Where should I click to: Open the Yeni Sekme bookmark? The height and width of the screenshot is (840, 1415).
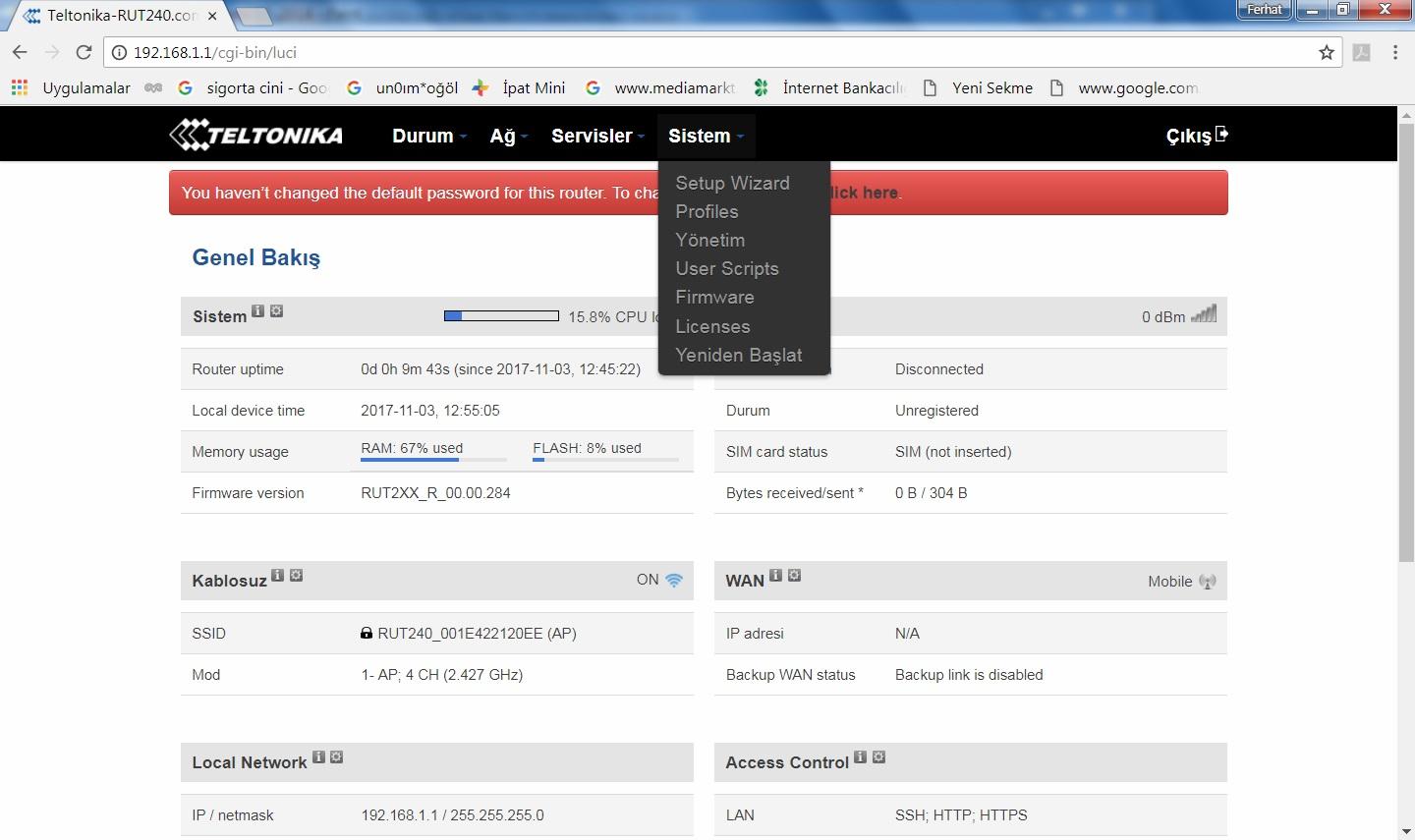click(978, 87)
